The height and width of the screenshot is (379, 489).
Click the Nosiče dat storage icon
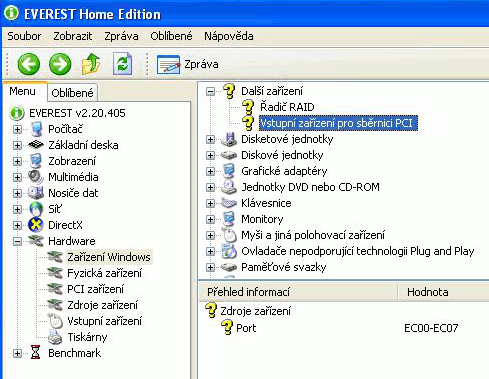[x=36, y=193]
